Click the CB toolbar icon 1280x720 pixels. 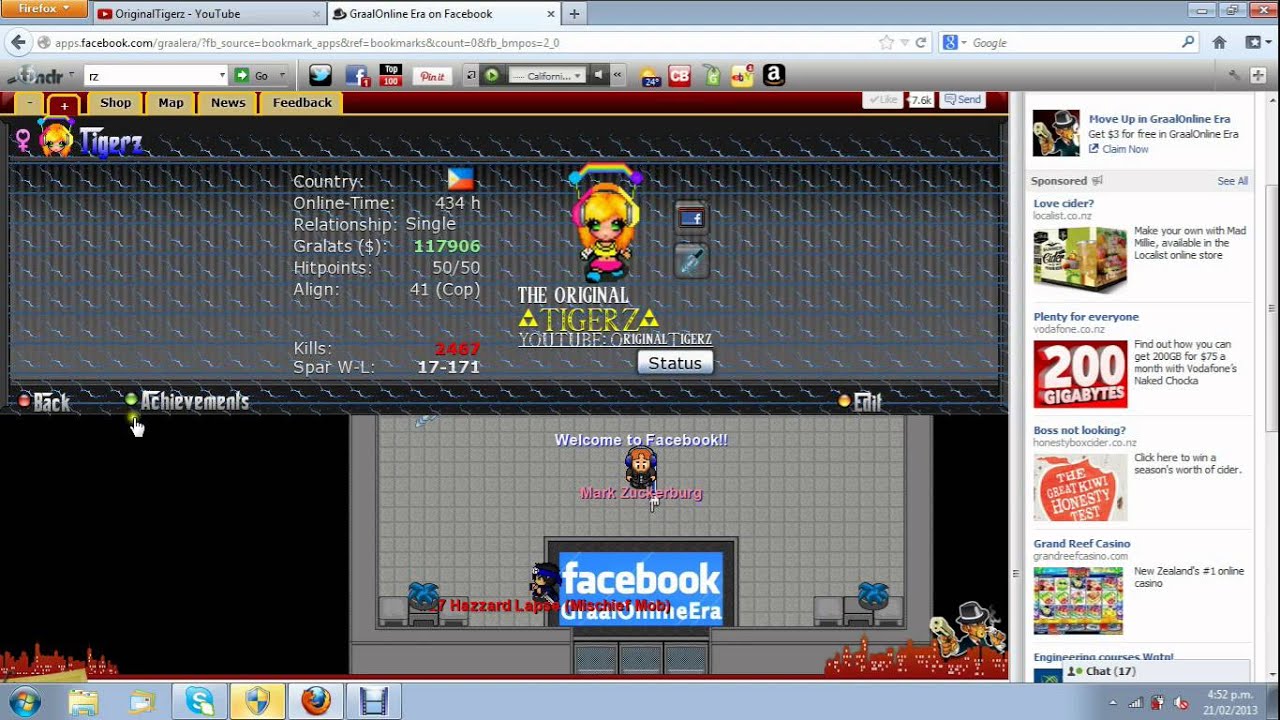pyautogui.click(x=680, y=76)
